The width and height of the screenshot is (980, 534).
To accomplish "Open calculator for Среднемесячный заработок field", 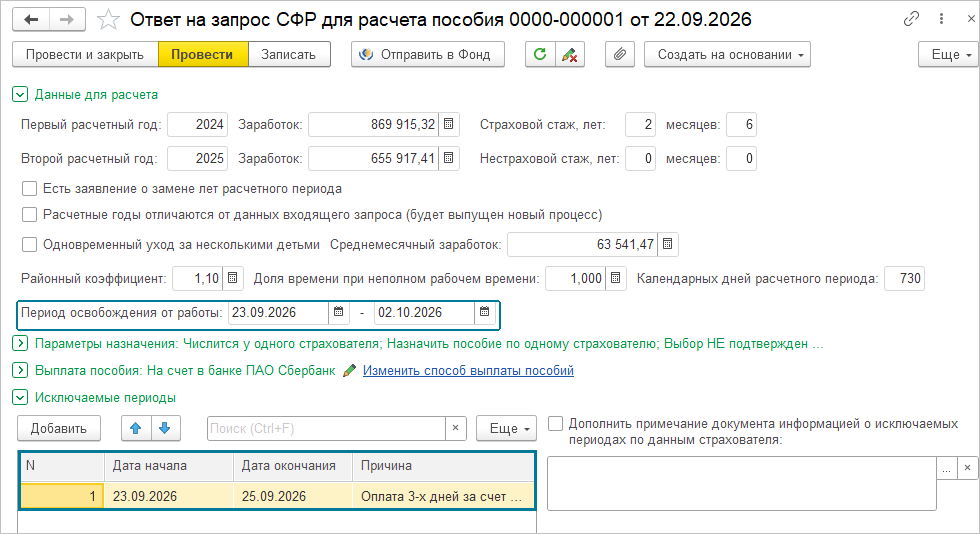I will (668, 244).
